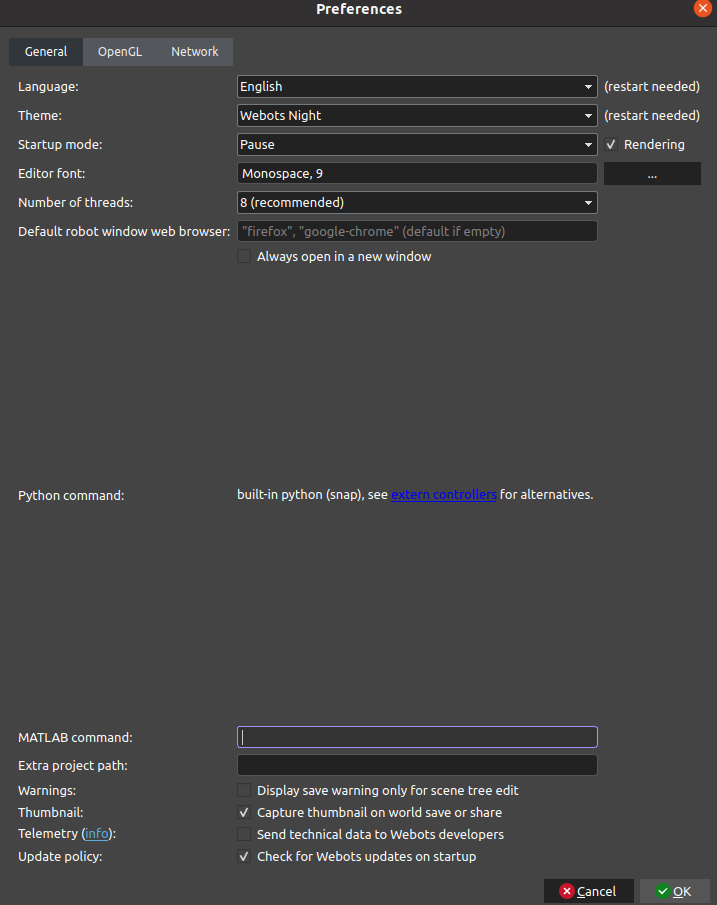This screenshot has width=717, height=905.
Task: Click the 'Python command:' label
Action: tap(71, 495)
